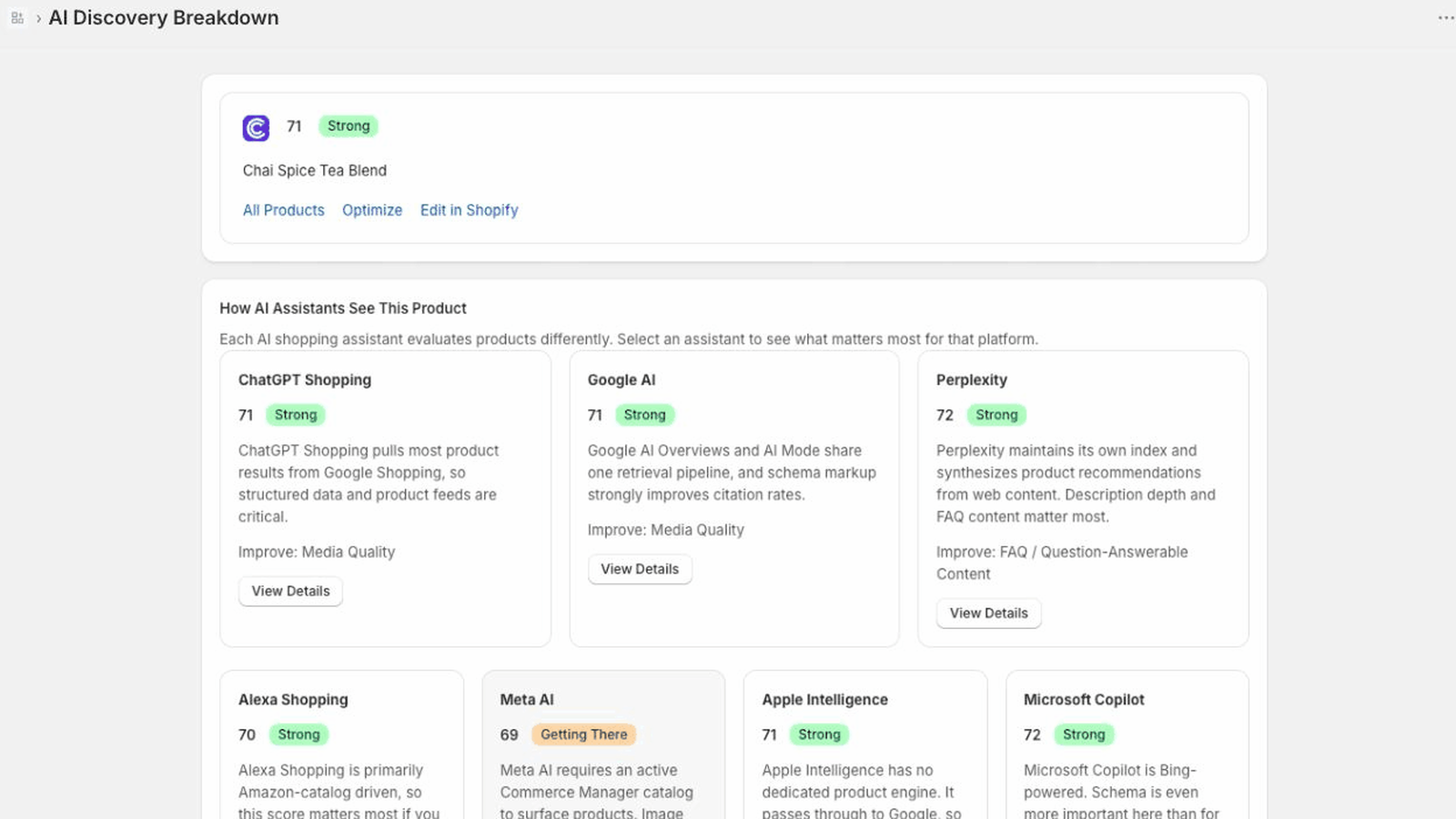Click the ChatGPT Shopping card title
This screenshot has width=1456, height=819.
coord(305,380)
